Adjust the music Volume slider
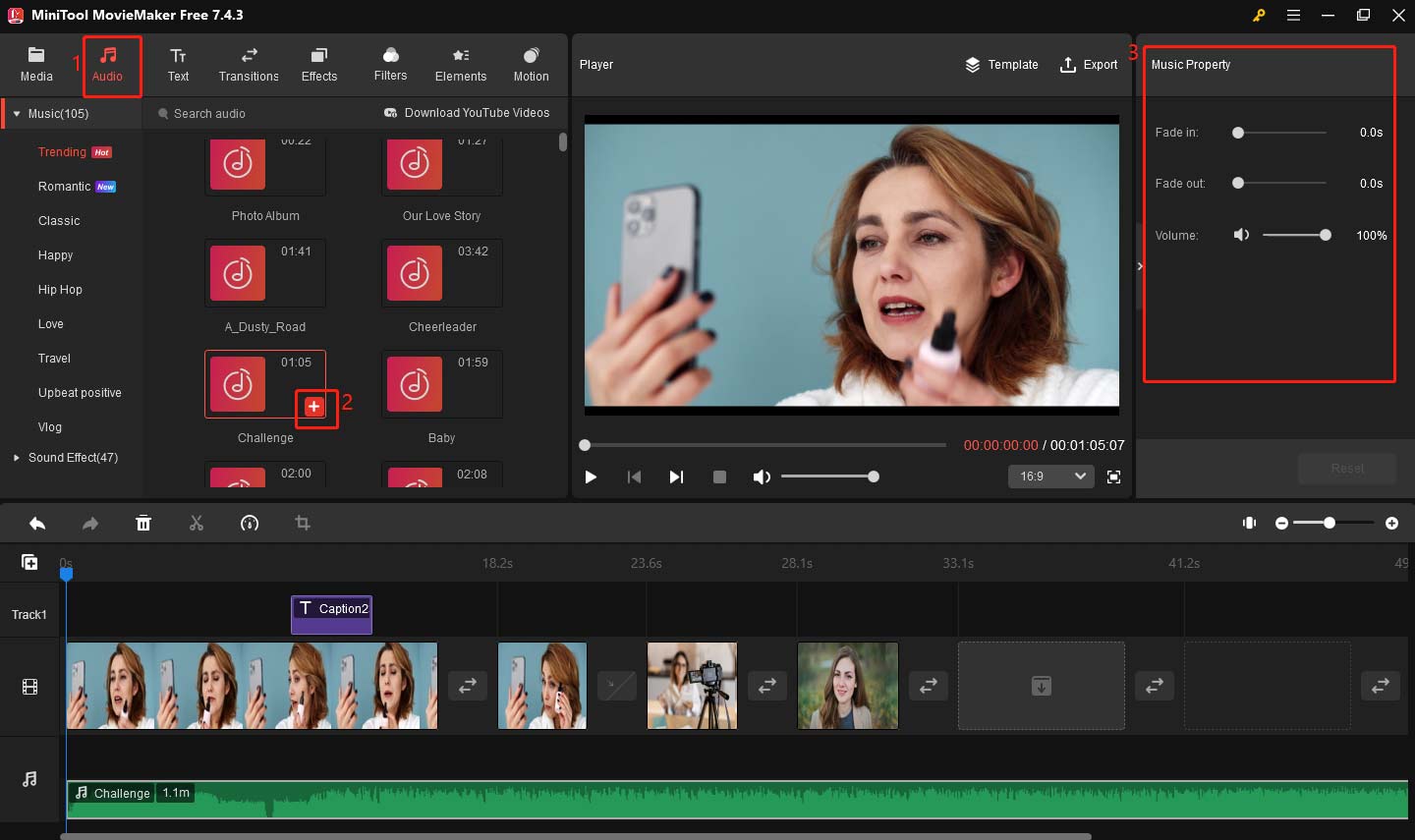The height and width of the screenshot is (840, 1415). (1296, 235)
